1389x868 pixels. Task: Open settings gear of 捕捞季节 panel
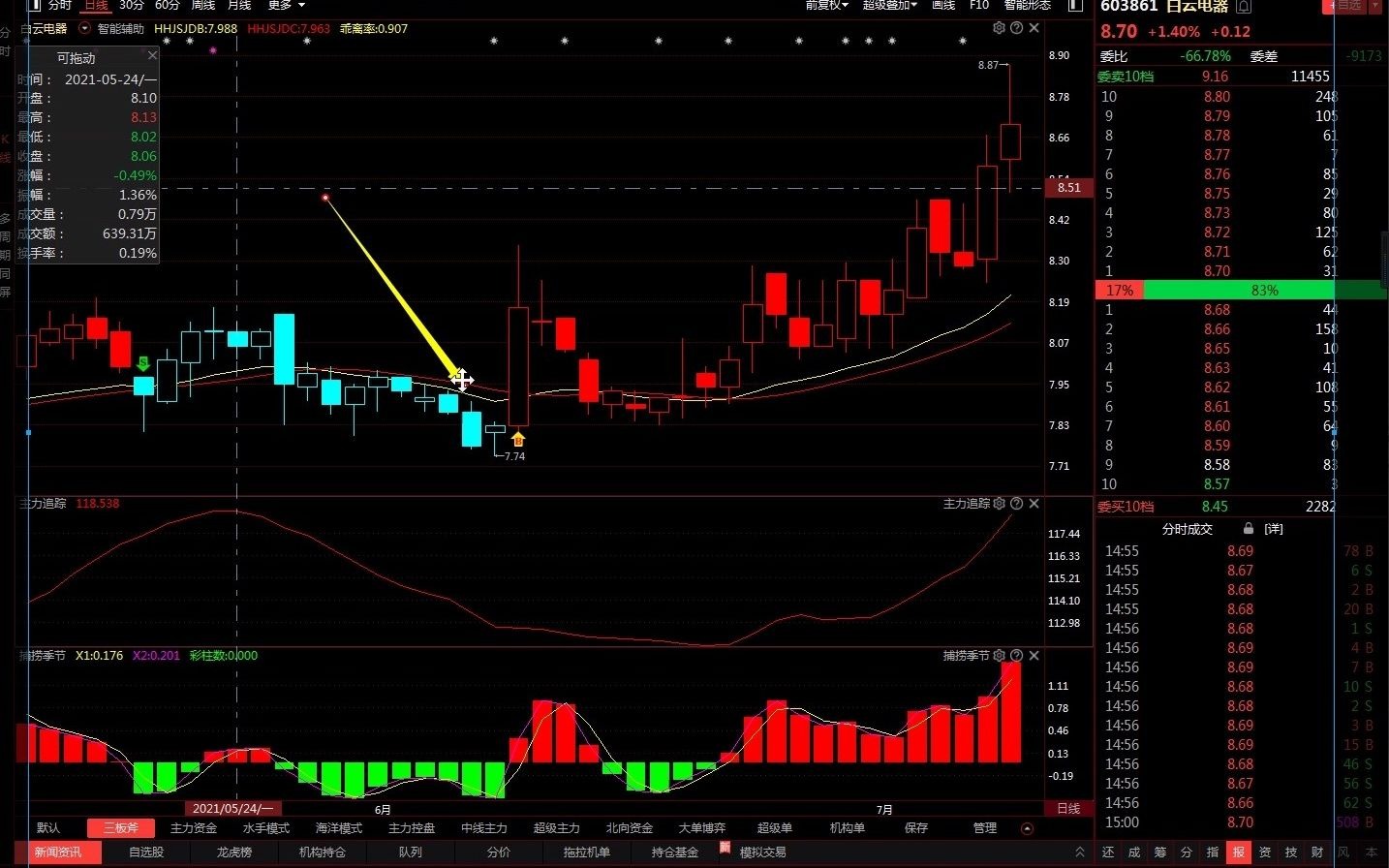tap(999, 656)
